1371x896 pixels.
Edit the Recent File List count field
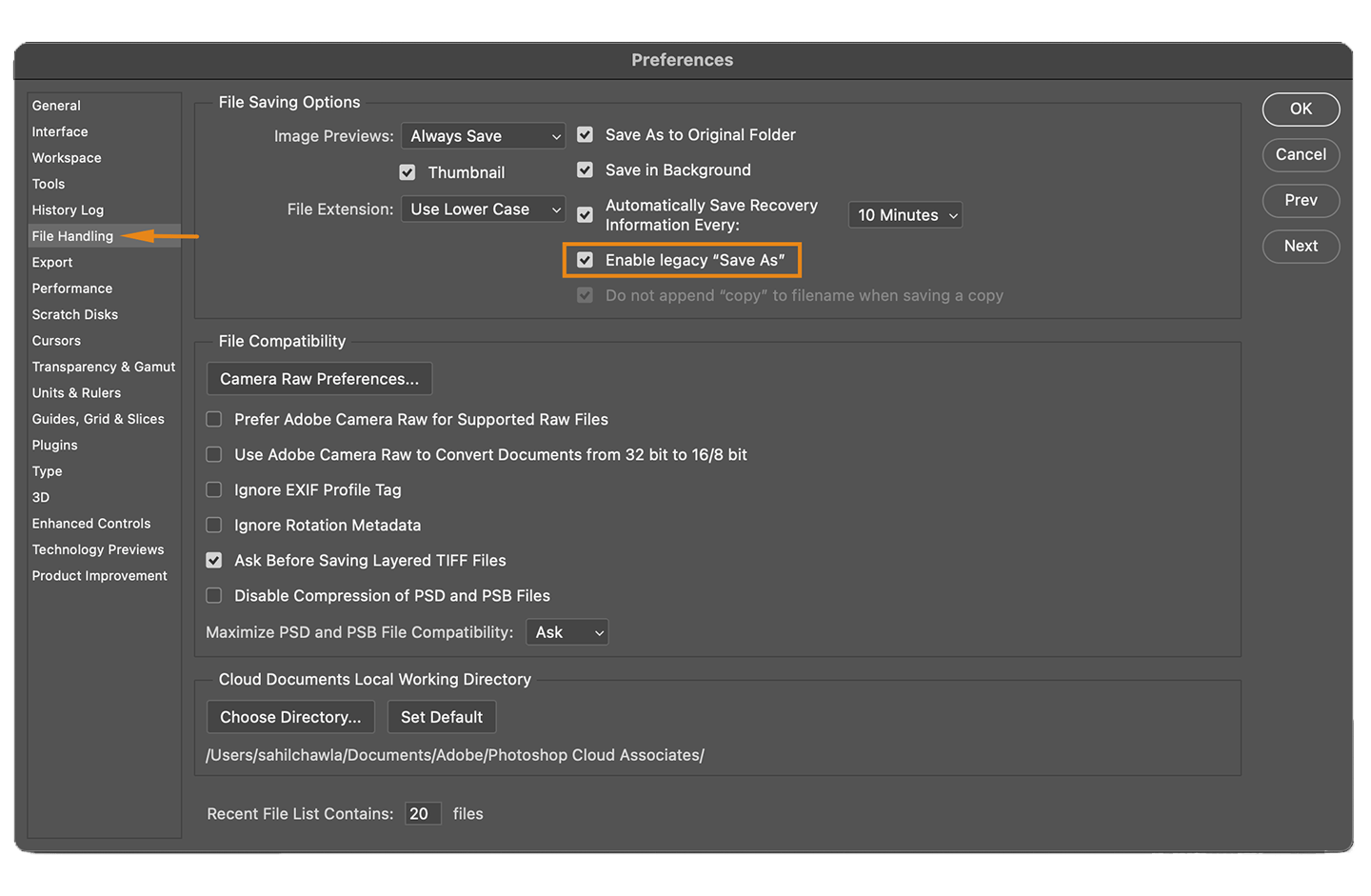coord(422,813)
